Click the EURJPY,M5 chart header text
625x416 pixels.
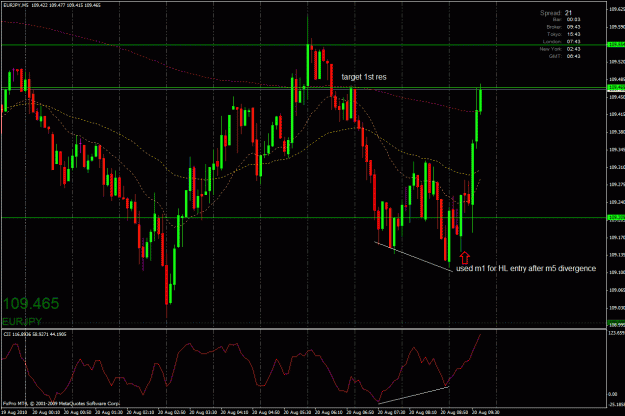click(x=52, y=5)
